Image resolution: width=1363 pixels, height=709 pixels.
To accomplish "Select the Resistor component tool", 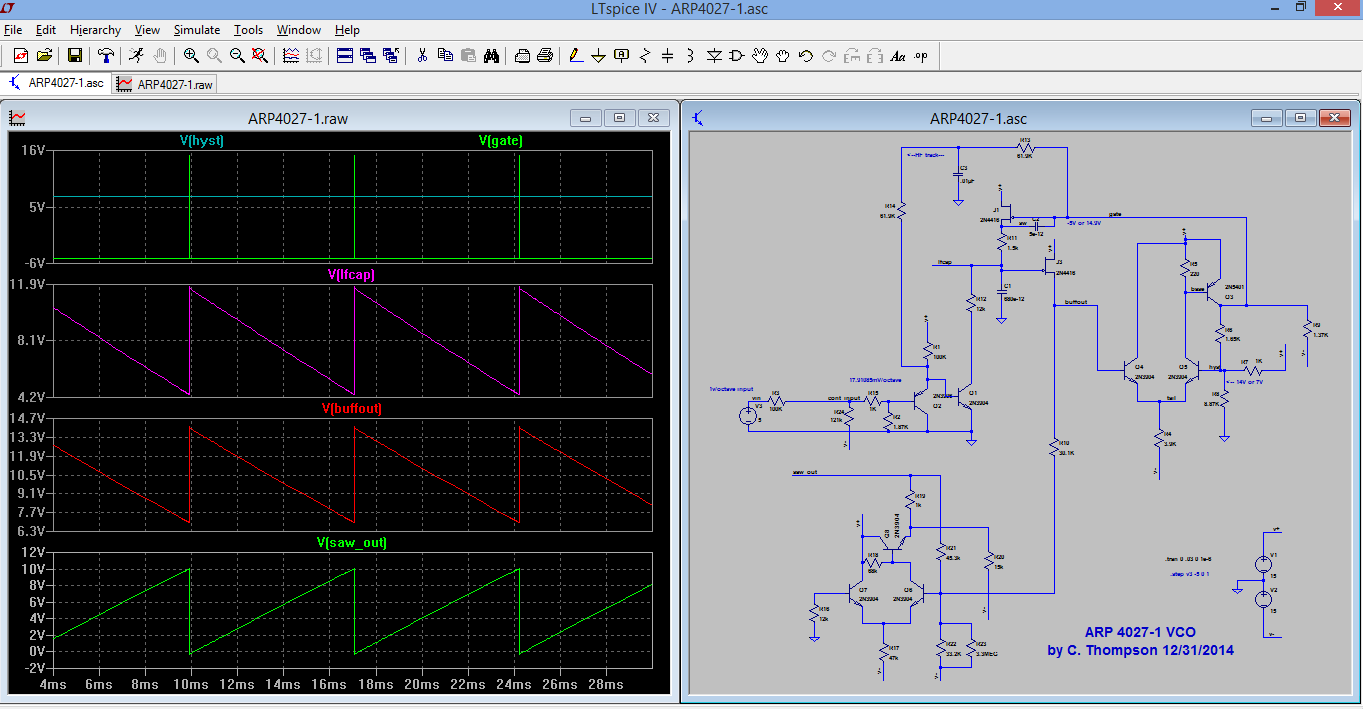I will click(645, 56).
